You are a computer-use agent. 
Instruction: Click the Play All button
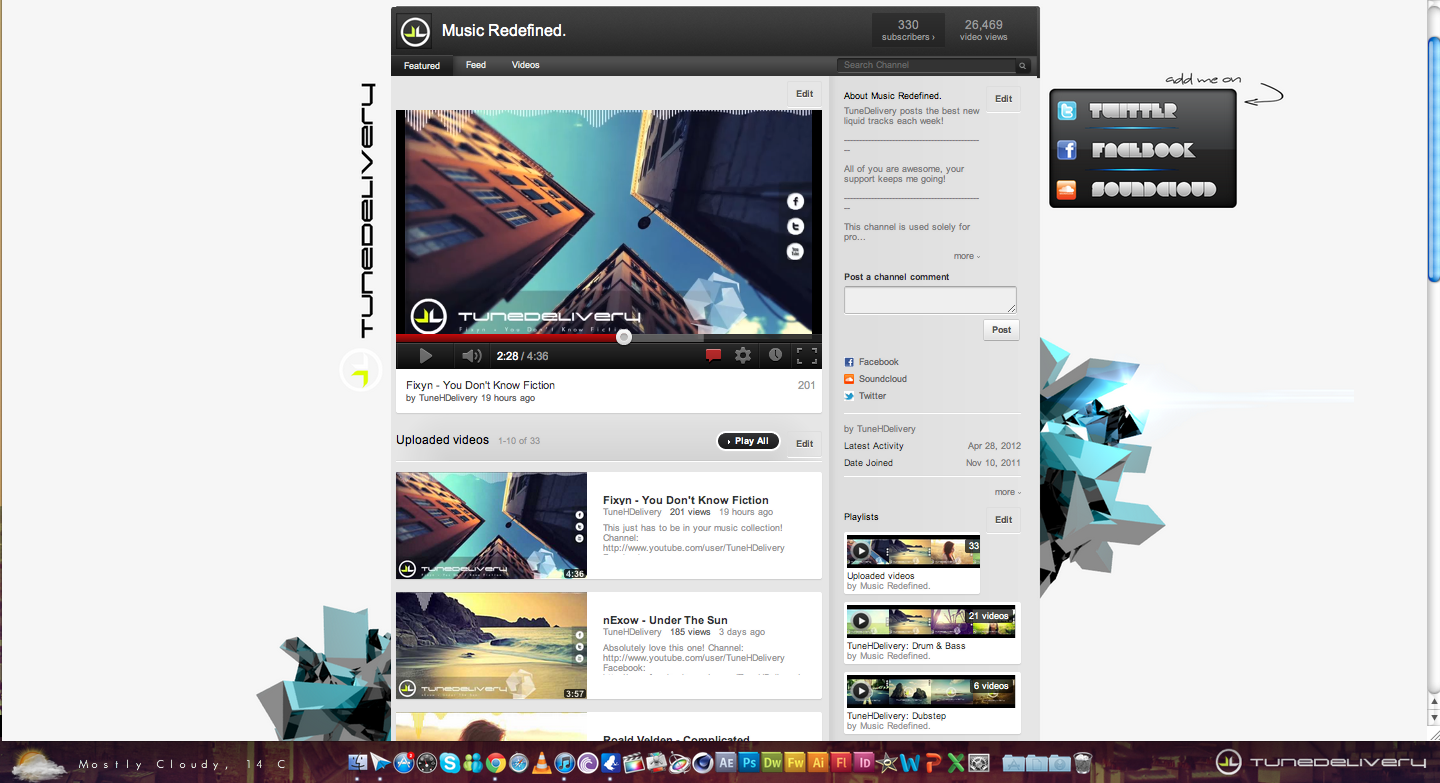tap(748, 441)
